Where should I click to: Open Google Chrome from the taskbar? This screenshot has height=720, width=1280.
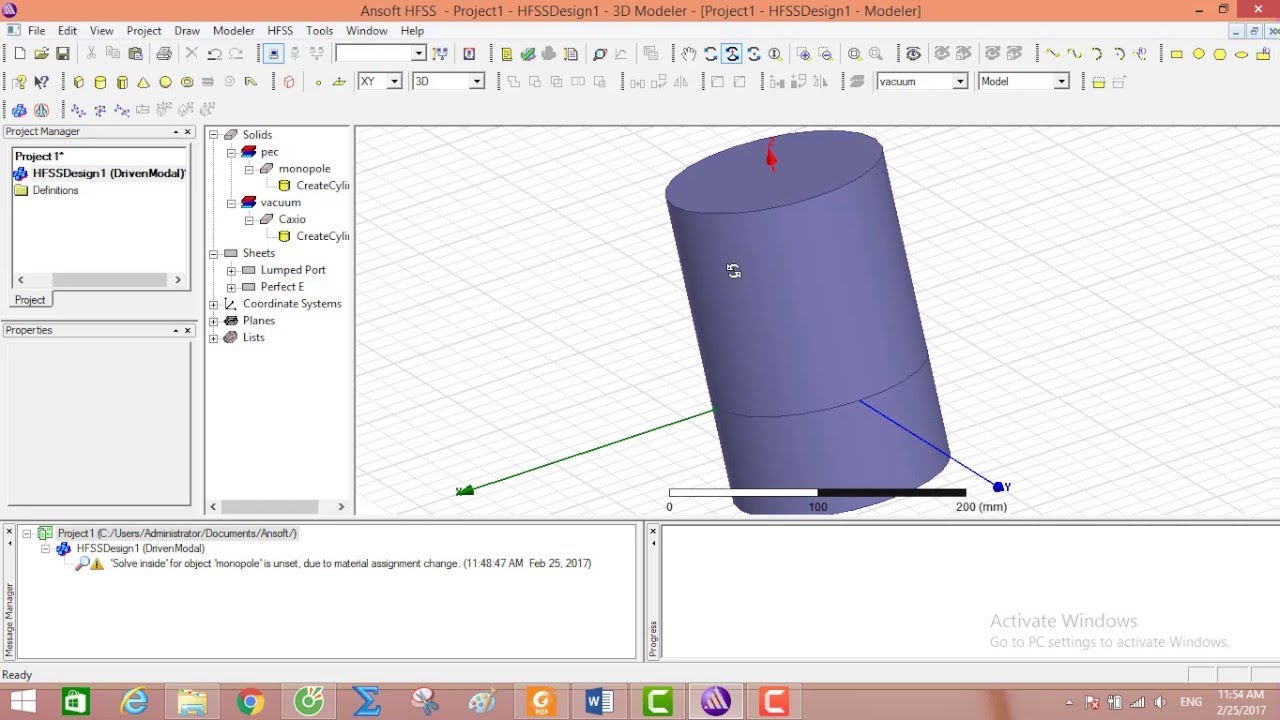point(251,702)
